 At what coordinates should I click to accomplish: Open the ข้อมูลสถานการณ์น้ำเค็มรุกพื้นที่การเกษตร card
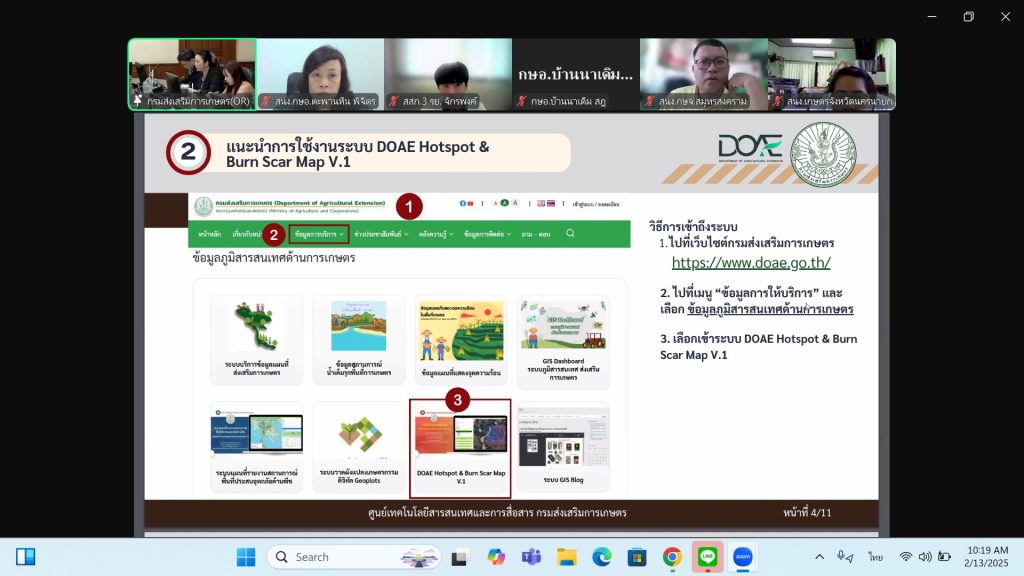[359, 340]
